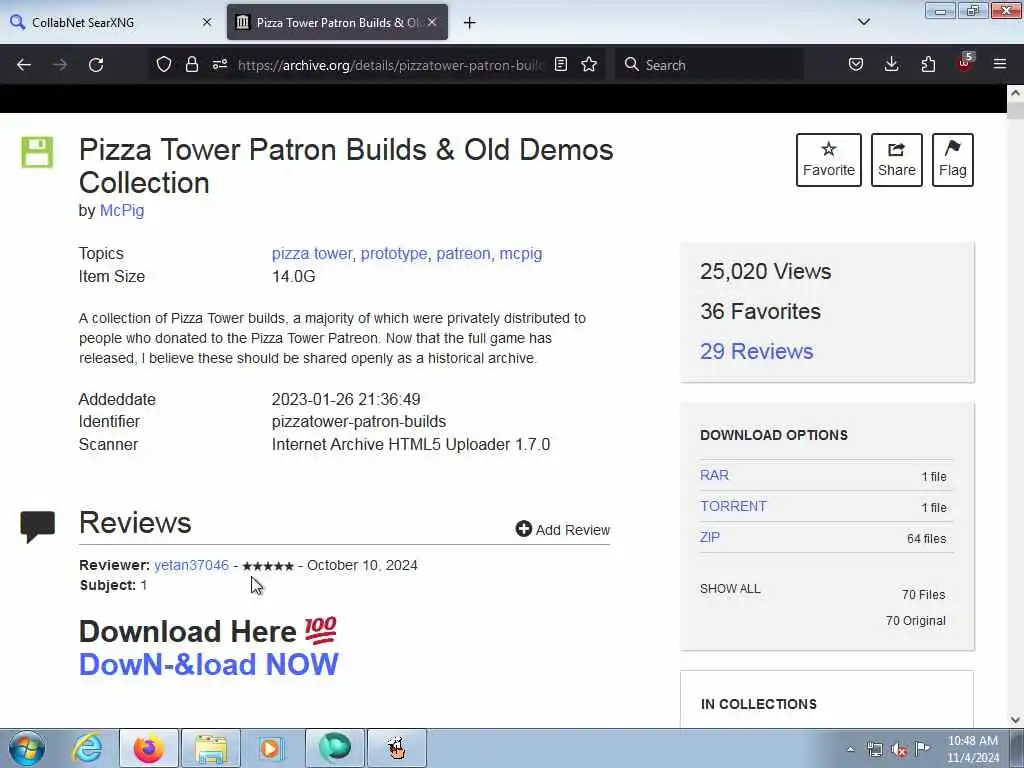Click the vertical scrollbar up arrow
Viewport: 1024px width, 768px height.
[x=1015, y=93]
